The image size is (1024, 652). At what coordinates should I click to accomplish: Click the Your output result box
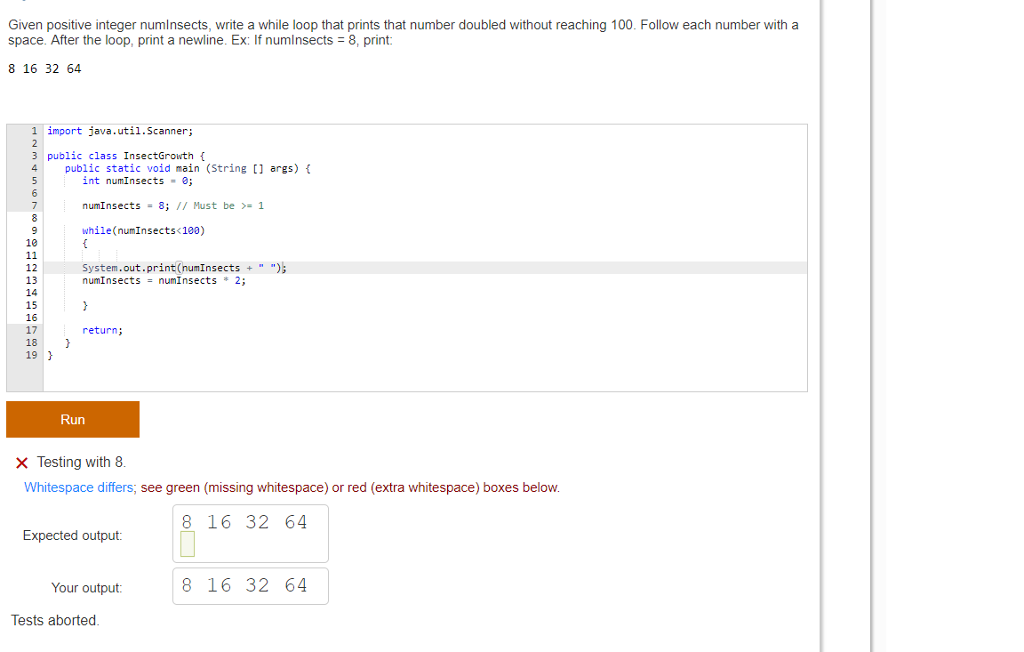pyautogui.click(x=250, y=586)
